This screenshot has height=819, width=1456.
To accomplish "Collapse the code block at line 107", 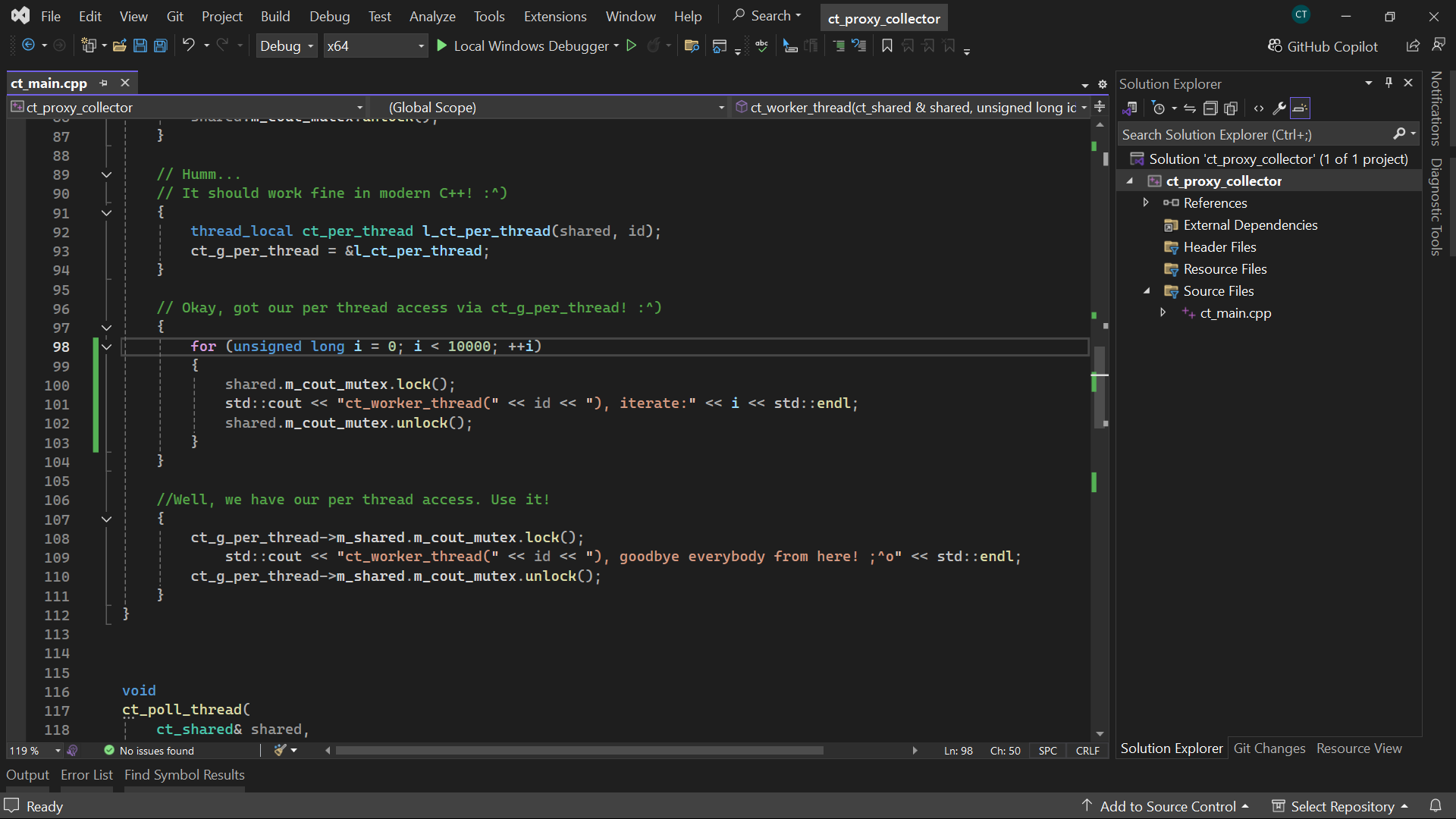I will [x=106, y=519].
